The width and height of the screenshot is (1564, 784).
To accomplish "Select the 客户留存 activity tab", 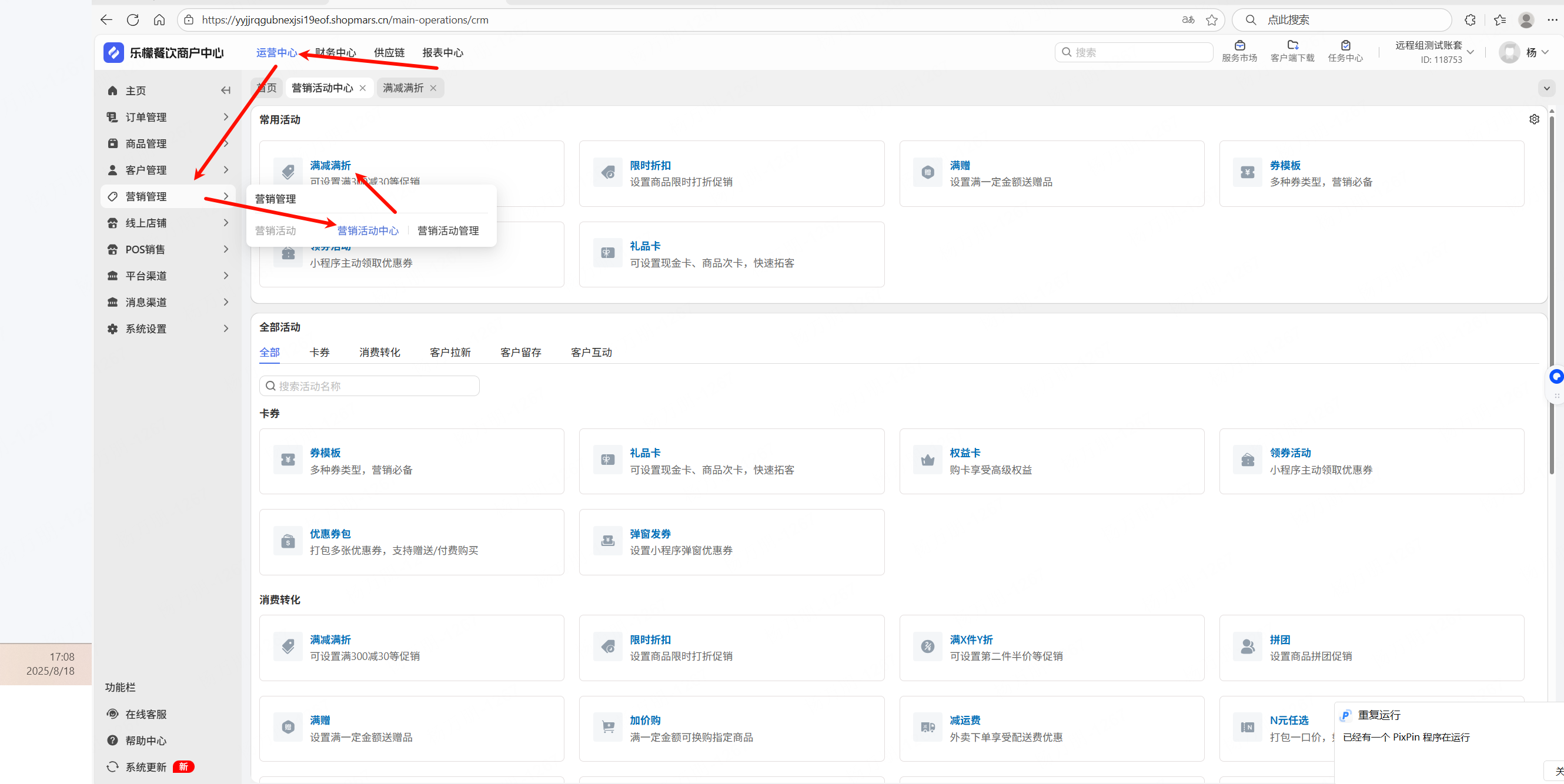I will (520, 353).
